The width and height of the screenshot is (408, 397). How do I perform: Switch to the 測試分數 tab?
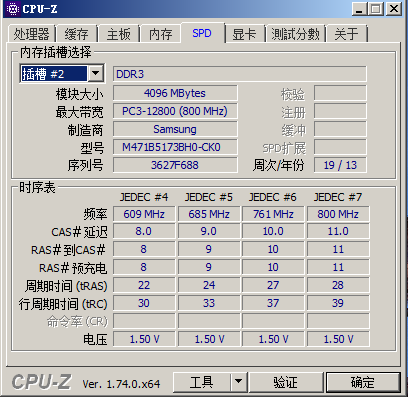[296, 34]
